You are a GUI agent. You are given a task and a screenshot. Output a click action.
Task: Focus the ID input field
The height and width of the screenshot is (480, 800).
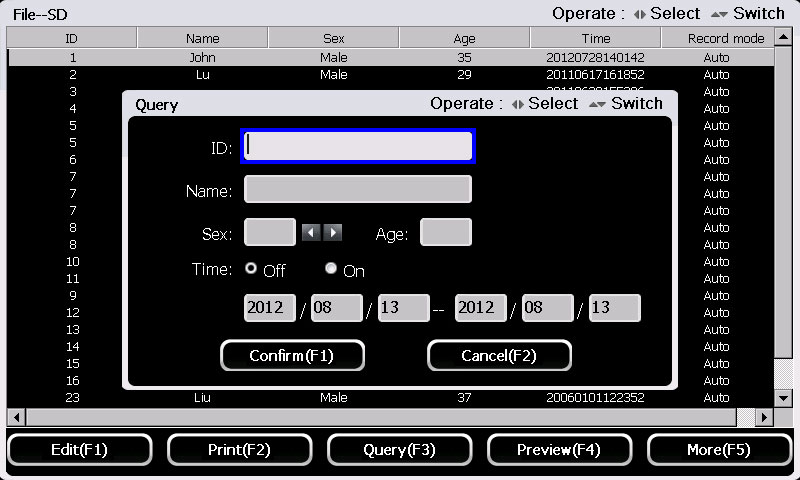(357, 146)
